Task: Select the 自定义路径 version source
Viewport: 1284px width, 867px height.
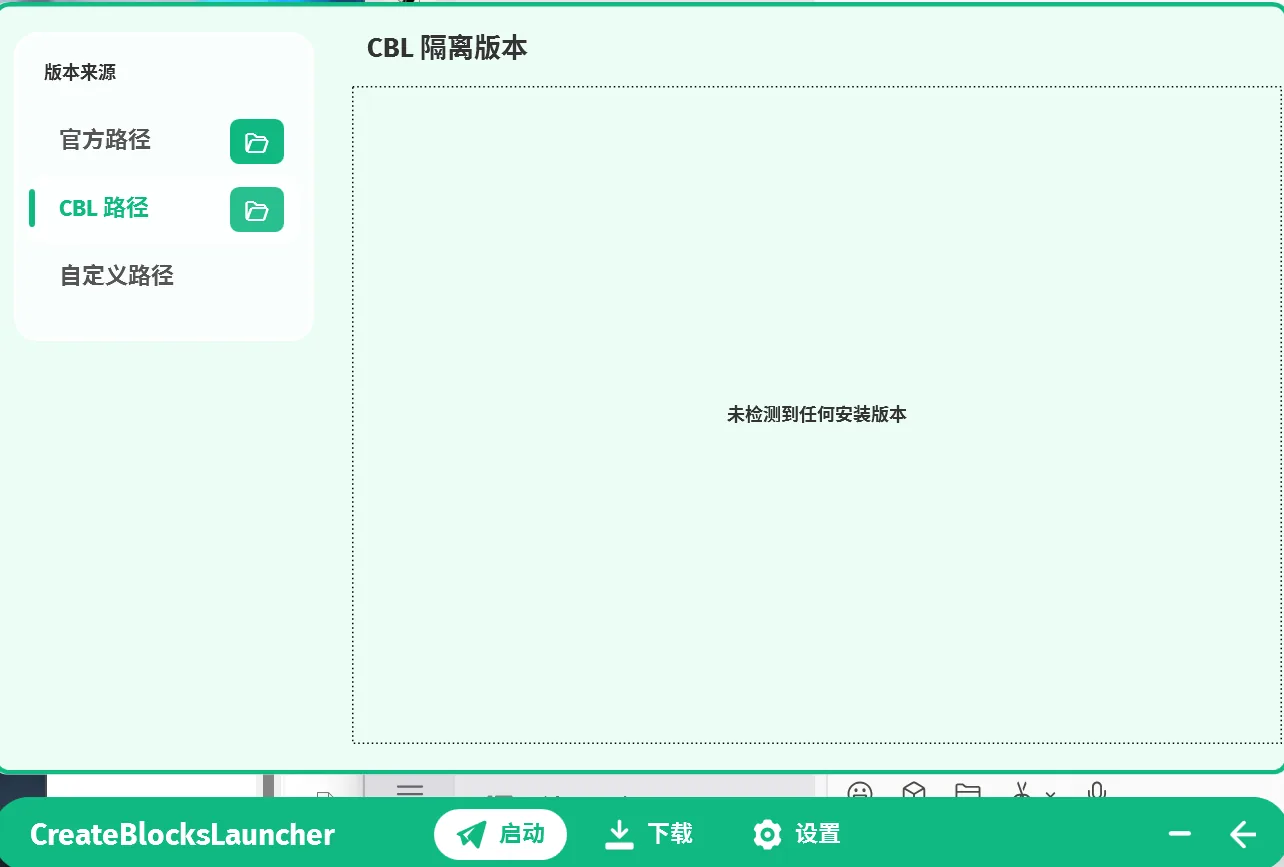Action: tap(117, 276)
